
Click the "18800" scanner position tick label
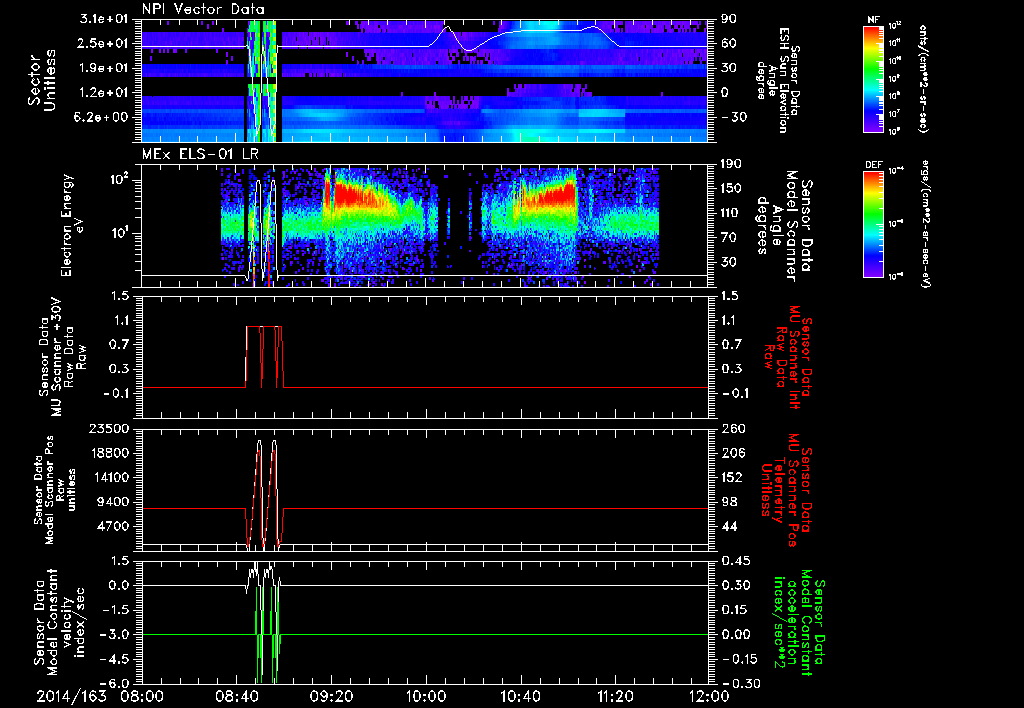pos(108,453)
